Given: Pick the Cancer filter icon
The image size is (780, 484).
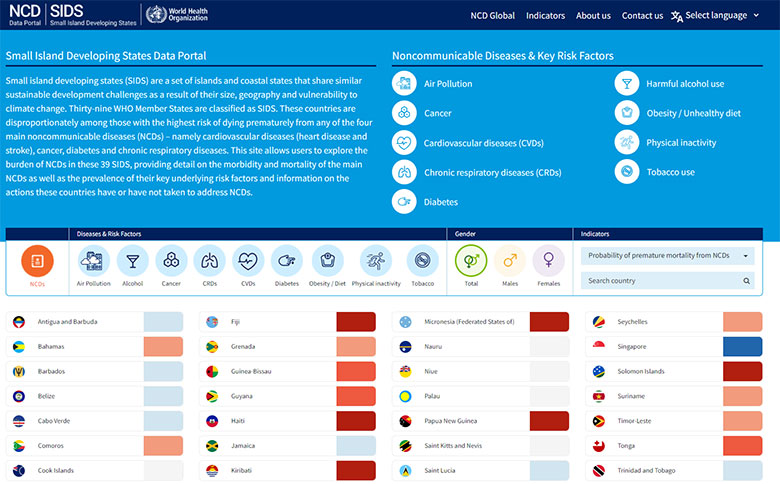Looking at the screenshot, I should [171, 261].
